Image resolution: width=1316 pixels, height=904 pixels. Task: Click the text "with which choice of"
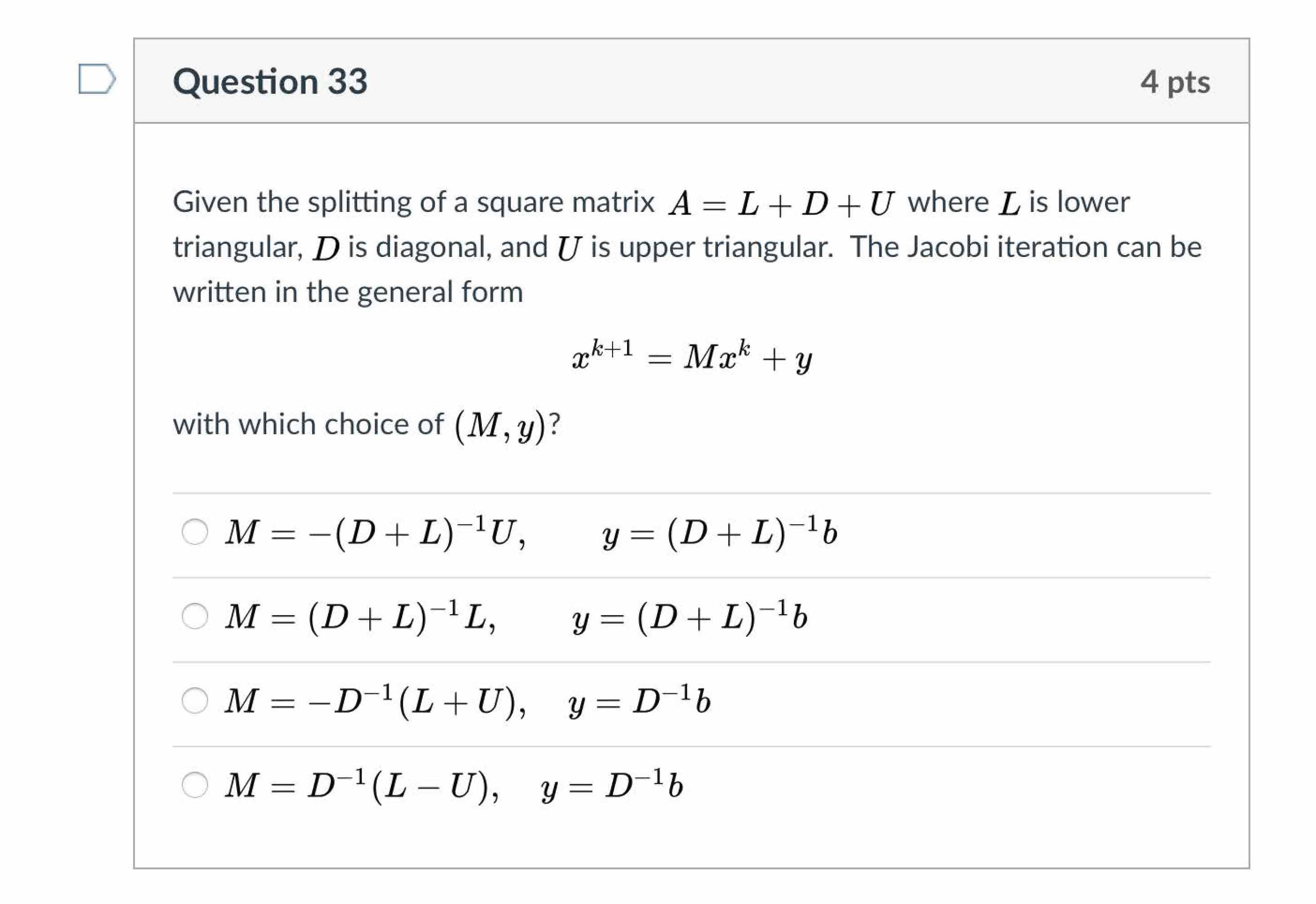pyautogui.click(x=309, y=424)
